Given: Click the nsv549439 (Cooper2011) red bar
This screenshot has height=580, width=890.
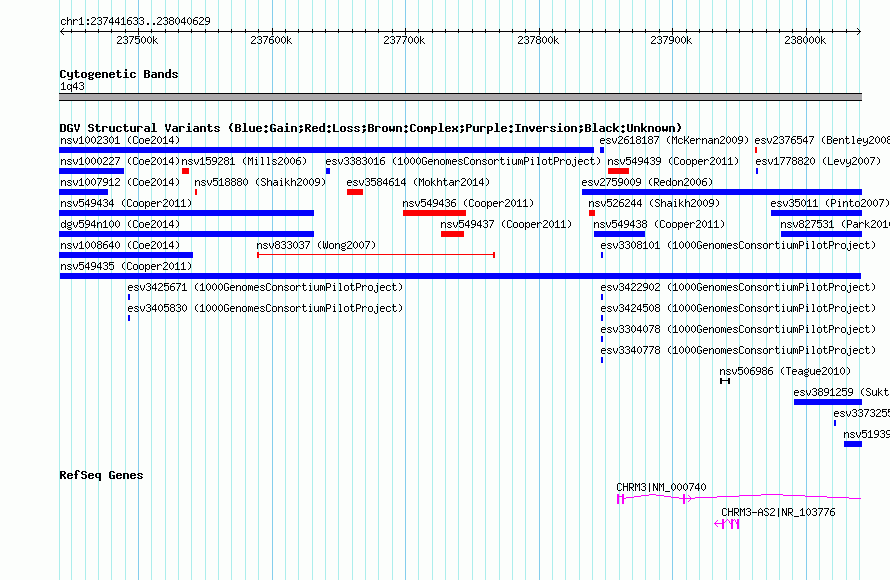Looking at the screenshot, I should tap(618, 171).
